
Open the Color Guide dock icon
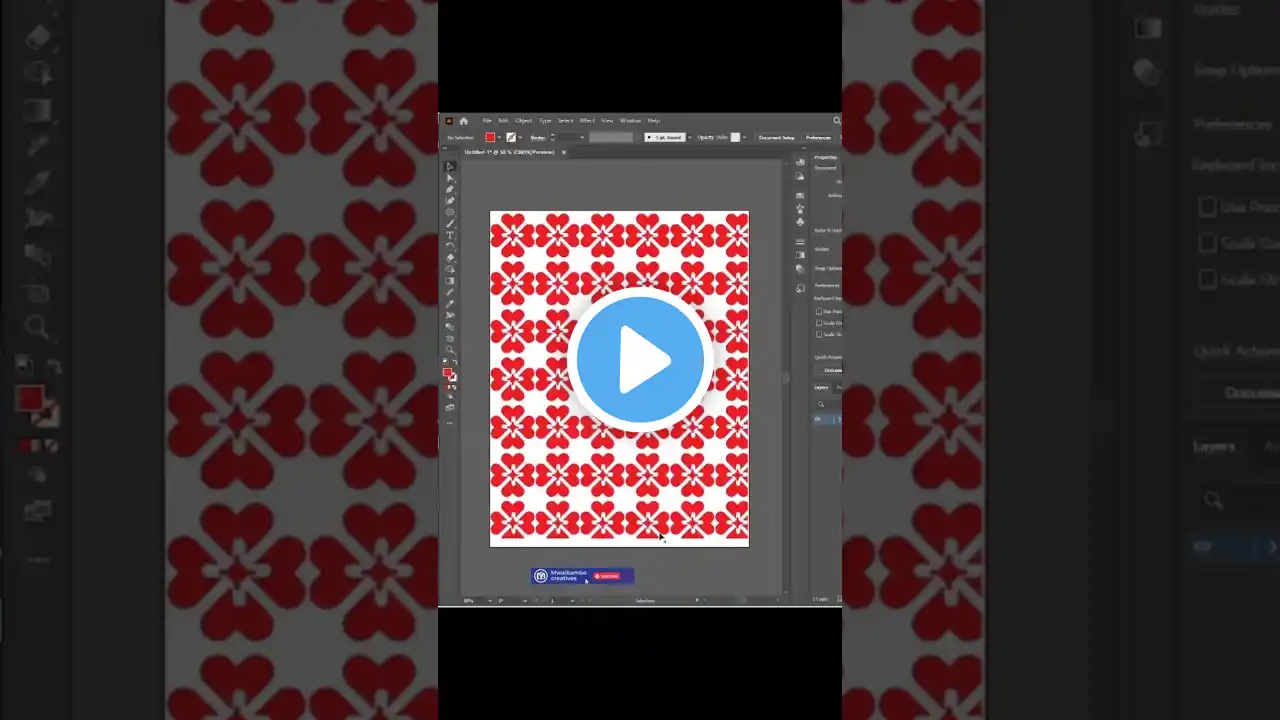tap(800, 176)
